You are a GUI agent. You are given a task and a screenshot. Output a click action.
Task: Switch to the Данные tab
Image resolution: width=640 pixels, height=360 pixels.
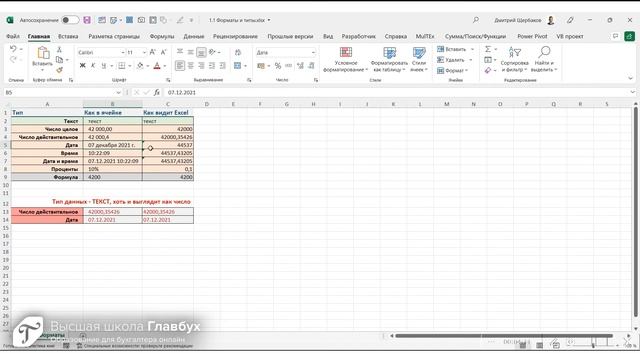pyautogui.click(x=193, y=36)
